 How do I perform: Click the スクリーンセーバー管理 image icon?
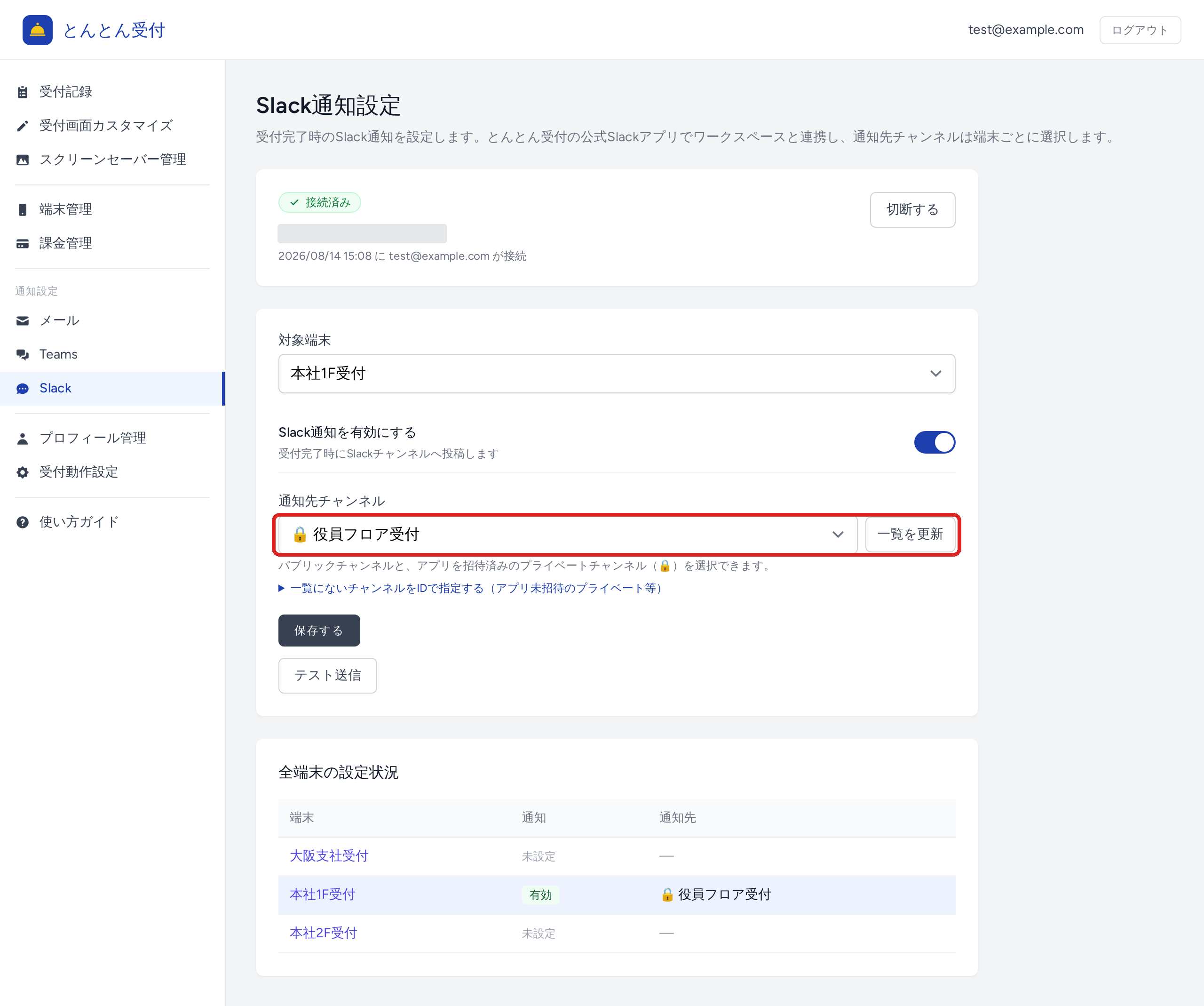pos(23,160)
